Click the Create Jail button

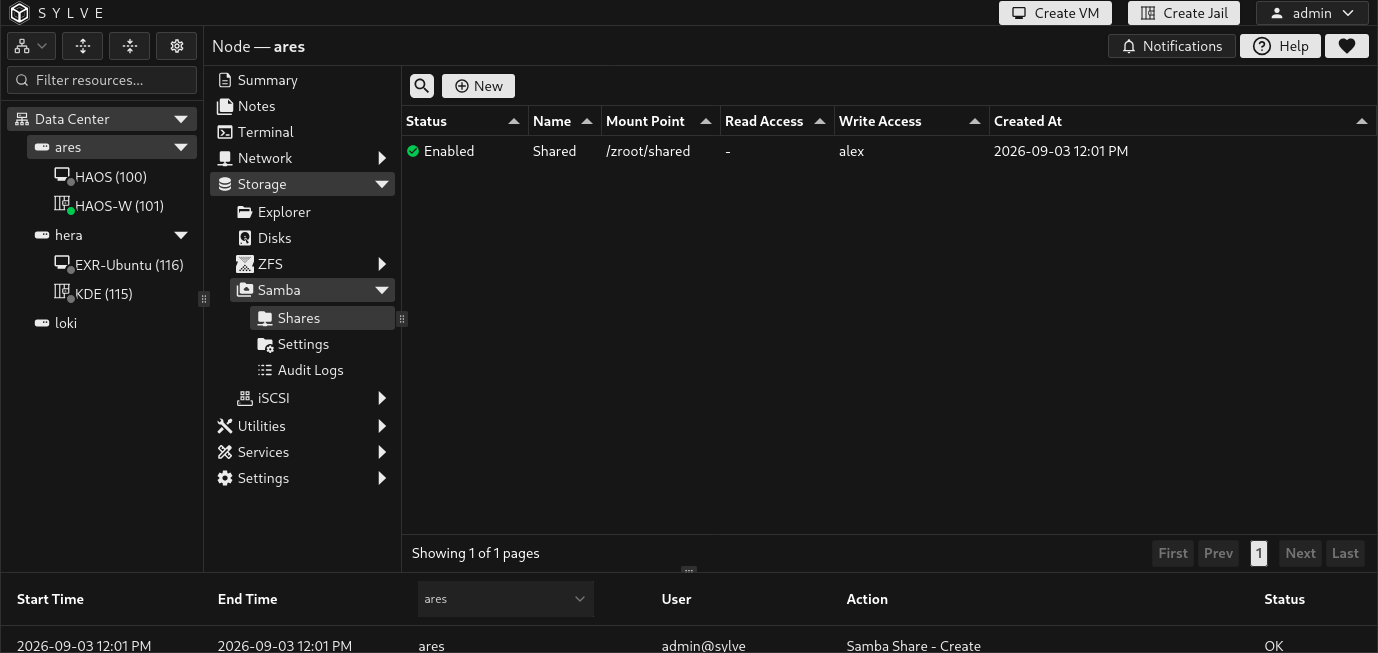tap(1184, 13)
